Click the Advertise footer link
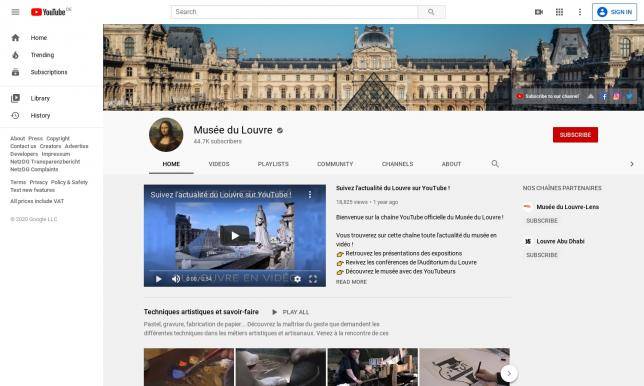 [76, 146]
